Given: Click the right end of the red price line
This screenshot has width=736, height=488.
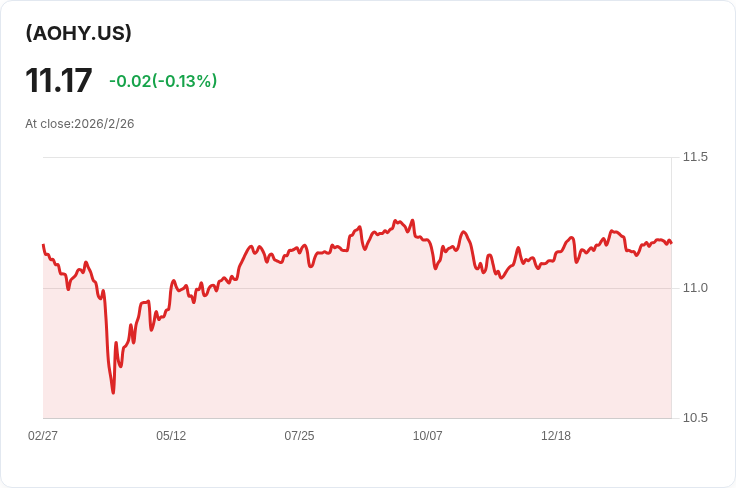Looking at the screenshot, I should (x=670, y=242).
